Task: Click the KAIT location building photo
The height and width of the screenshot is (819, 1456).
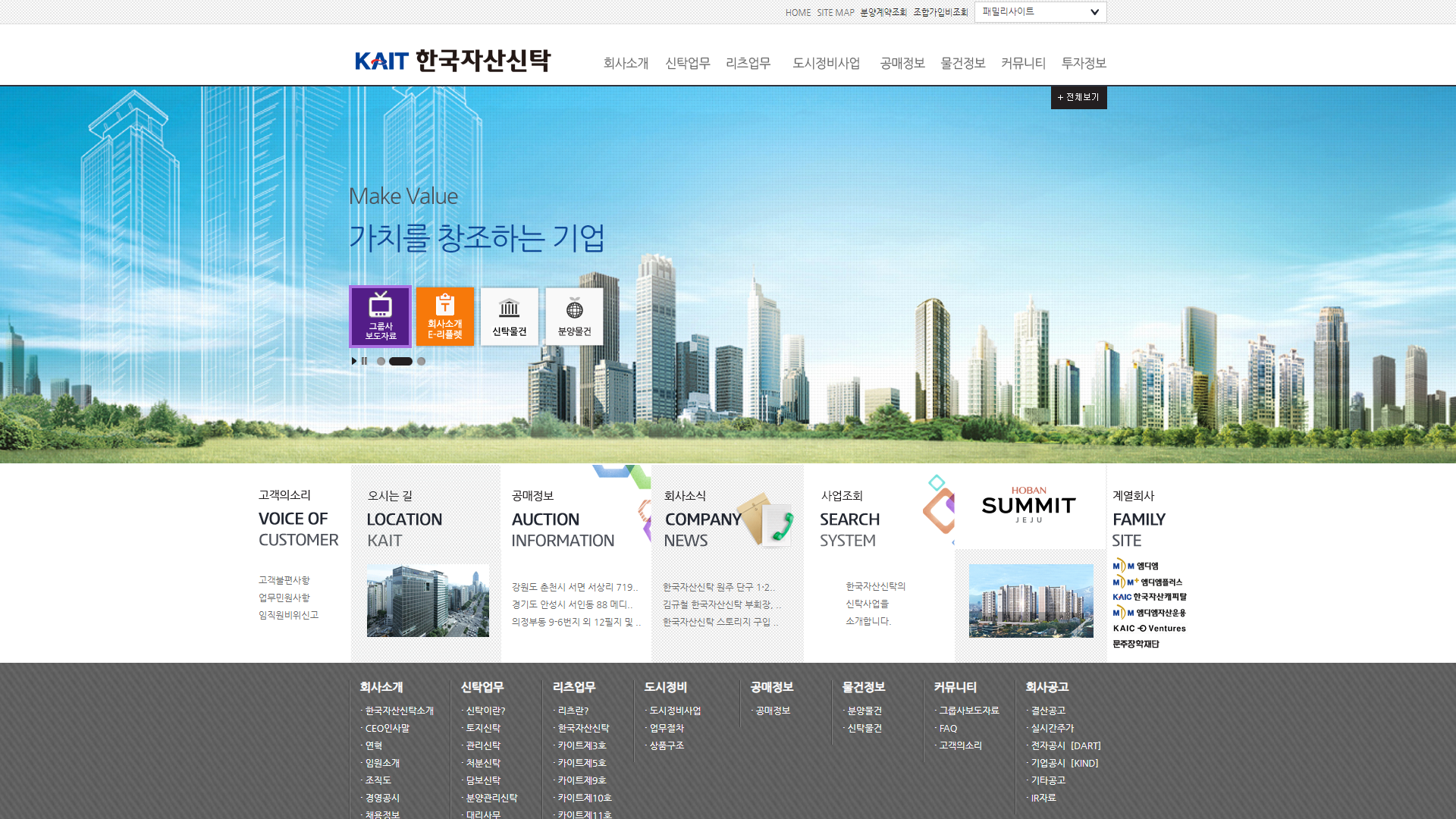Action: pos(428,601)
